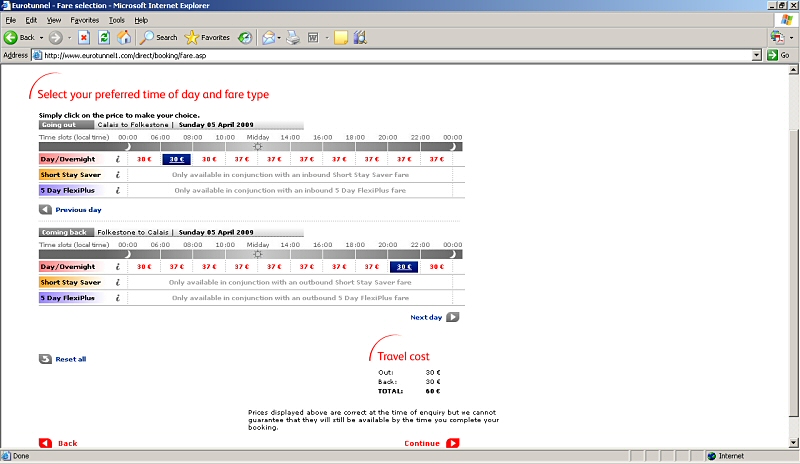Expand the Edit with Word dropdown arrow
Image resolution: width=800 pixels, height=464 pixels.
pos(327,37)
